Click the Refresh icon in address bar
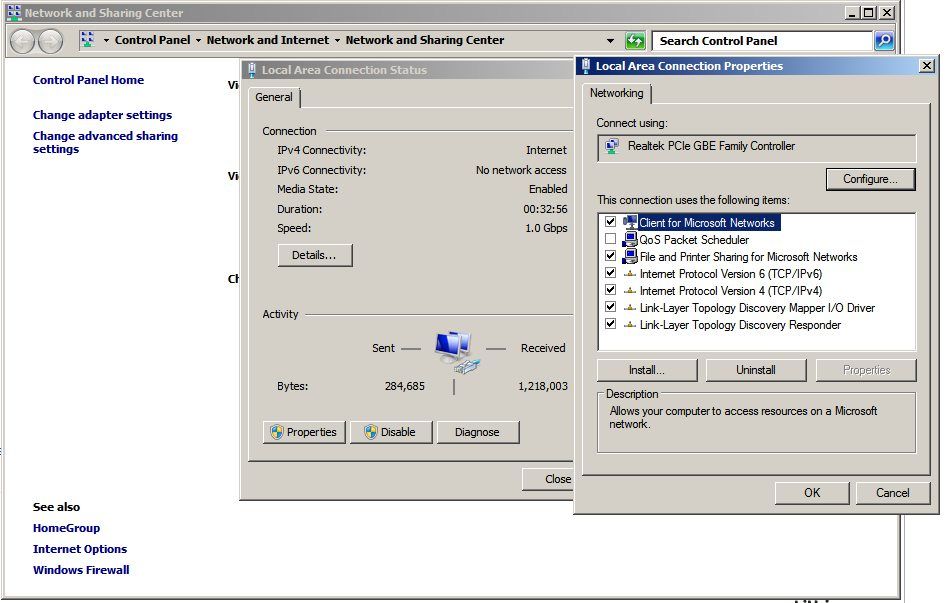948x603 pixels. point(635,41)
